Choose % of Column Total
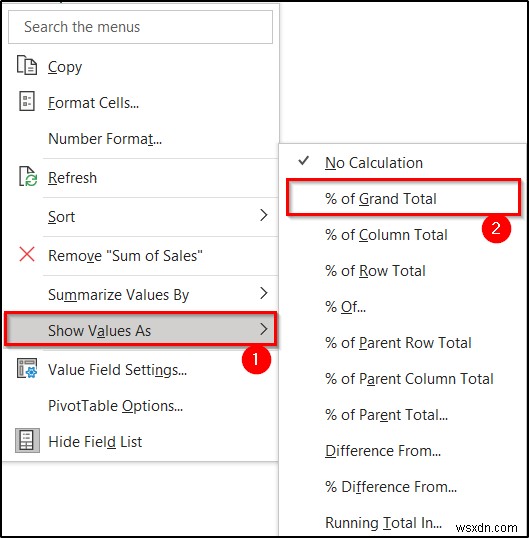This screenshot has width=529, height=538. coord(386,235)
